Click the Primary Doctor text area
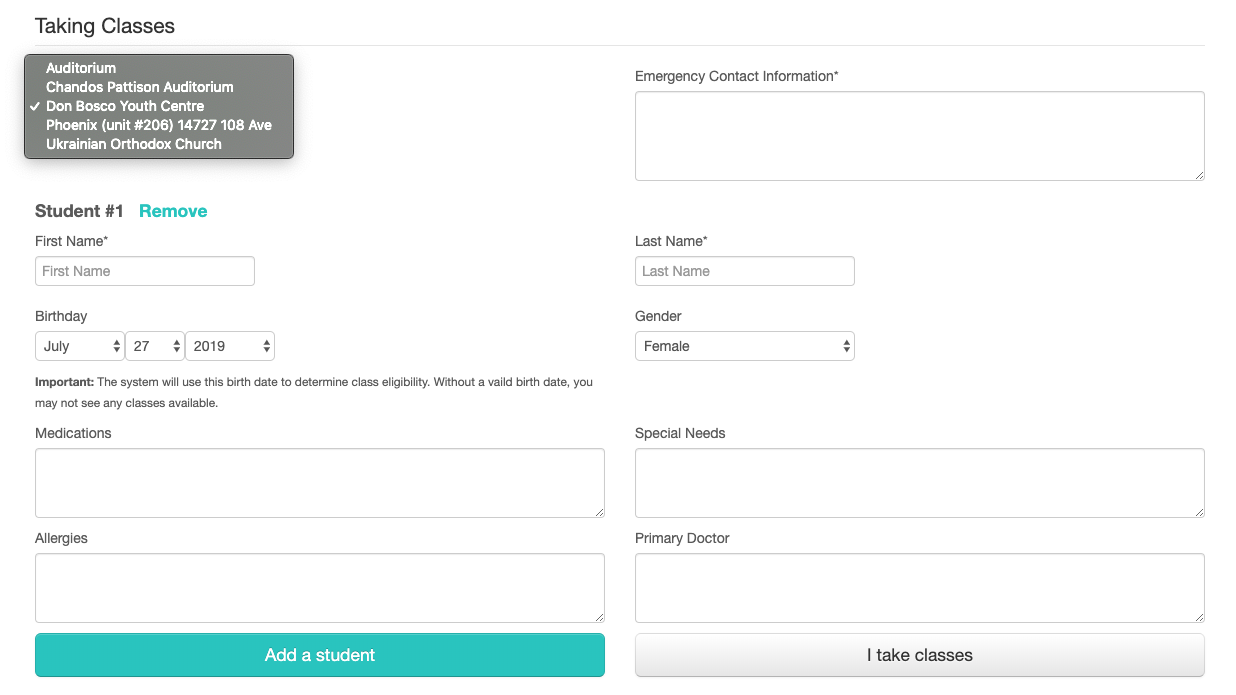Viewport: 1236px width, 695px height. tap(920, 588)
